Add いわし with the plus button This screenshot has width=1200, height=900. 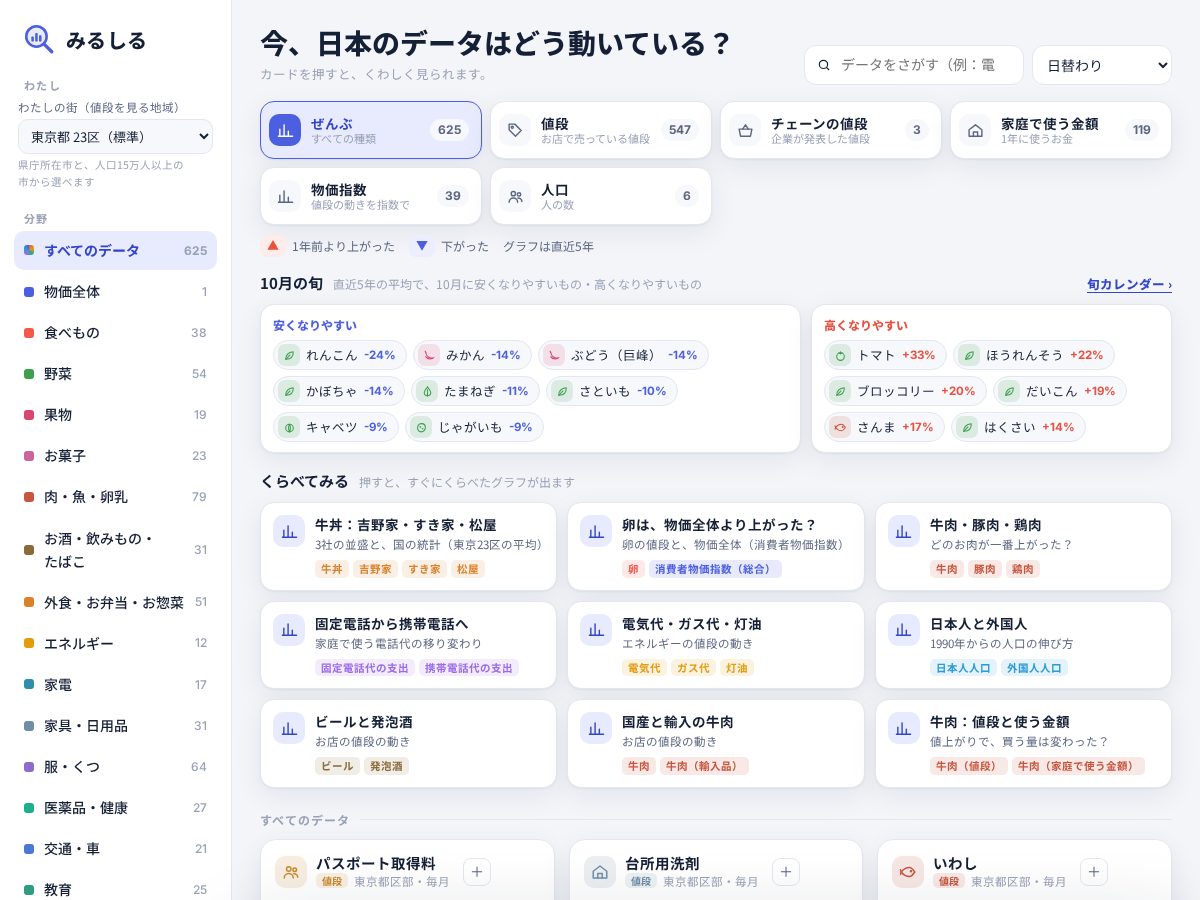point(1093,872)
